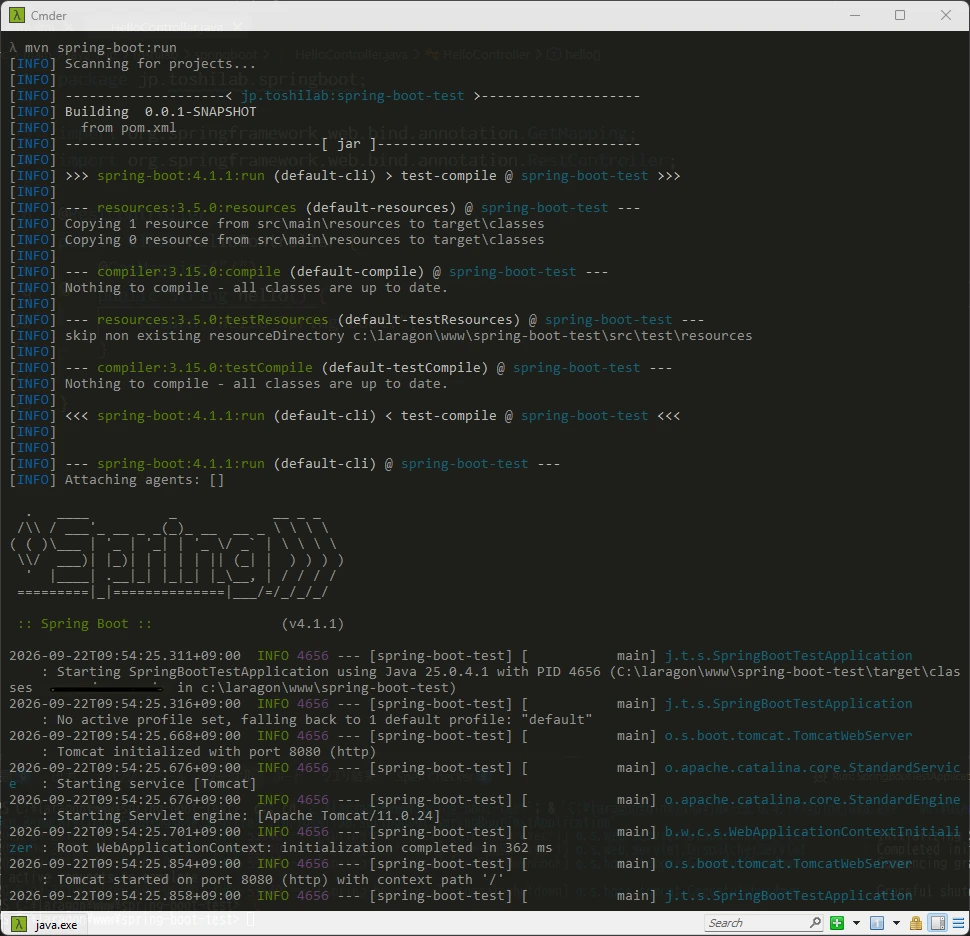Open the hamburger settings menu icon
This screenshot has width=970, height=936.
pos(958,923)
